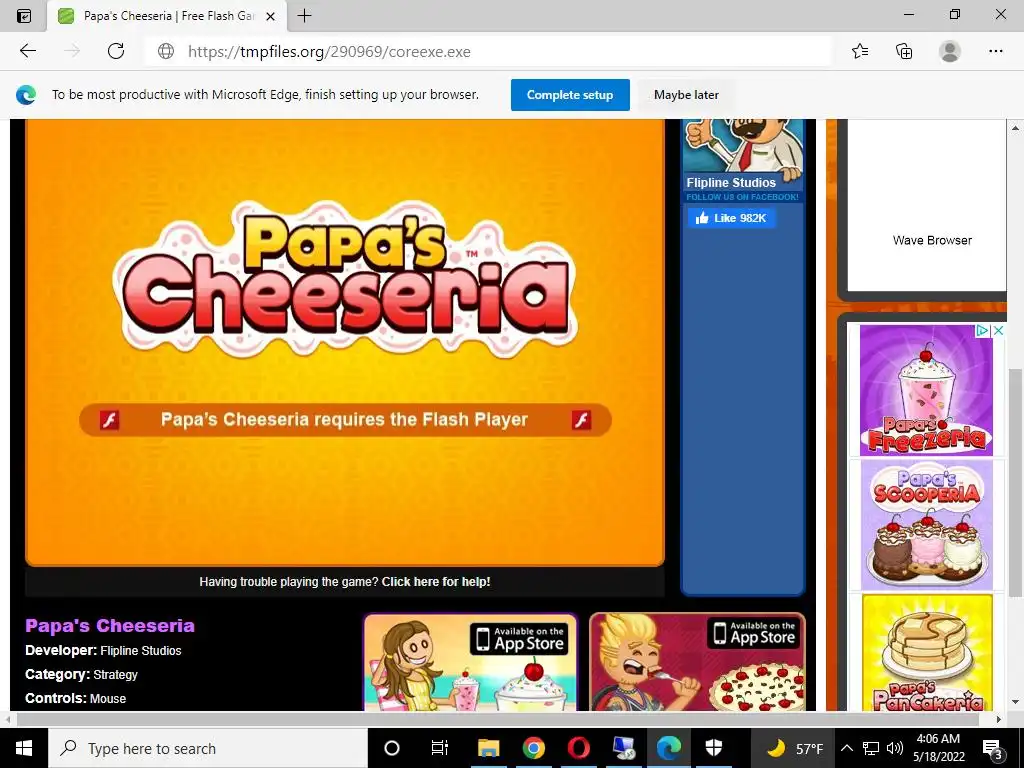
Task: Click the Developer: Flipline Studios text
Action: pos(103,650)
